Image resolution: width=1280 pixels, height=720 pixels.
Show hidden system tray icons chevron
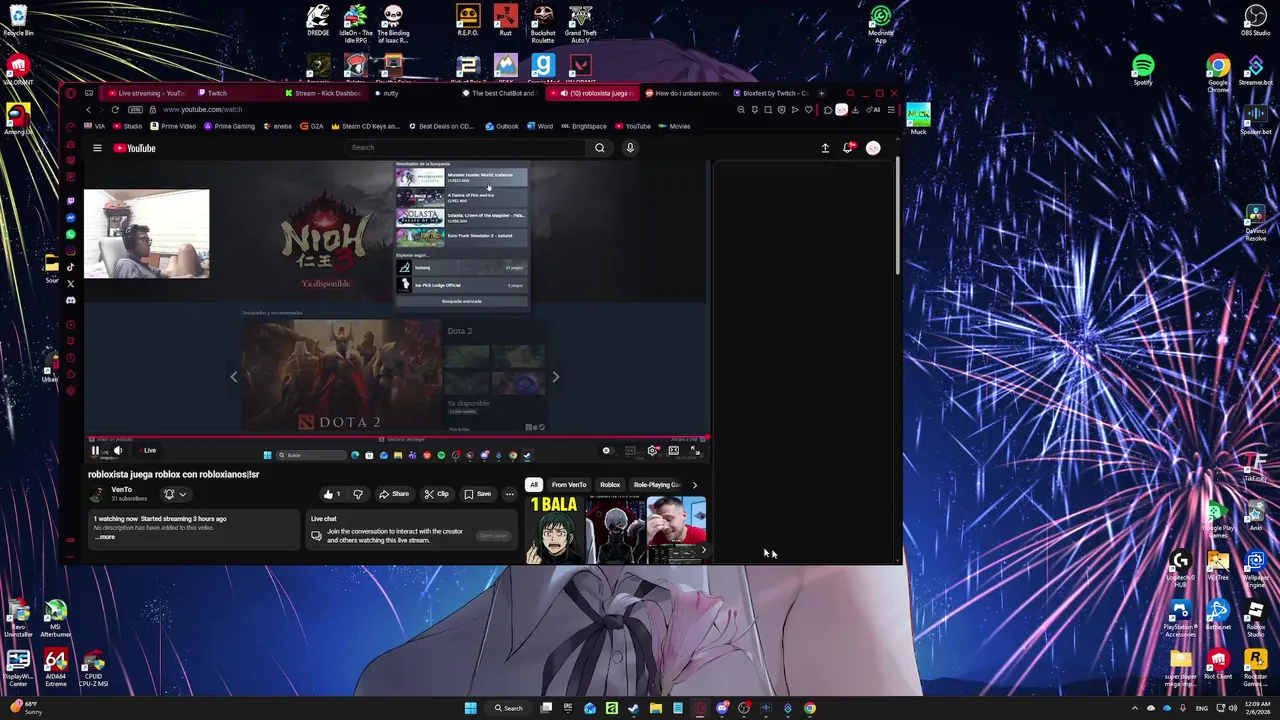(x=1135, y=708)
